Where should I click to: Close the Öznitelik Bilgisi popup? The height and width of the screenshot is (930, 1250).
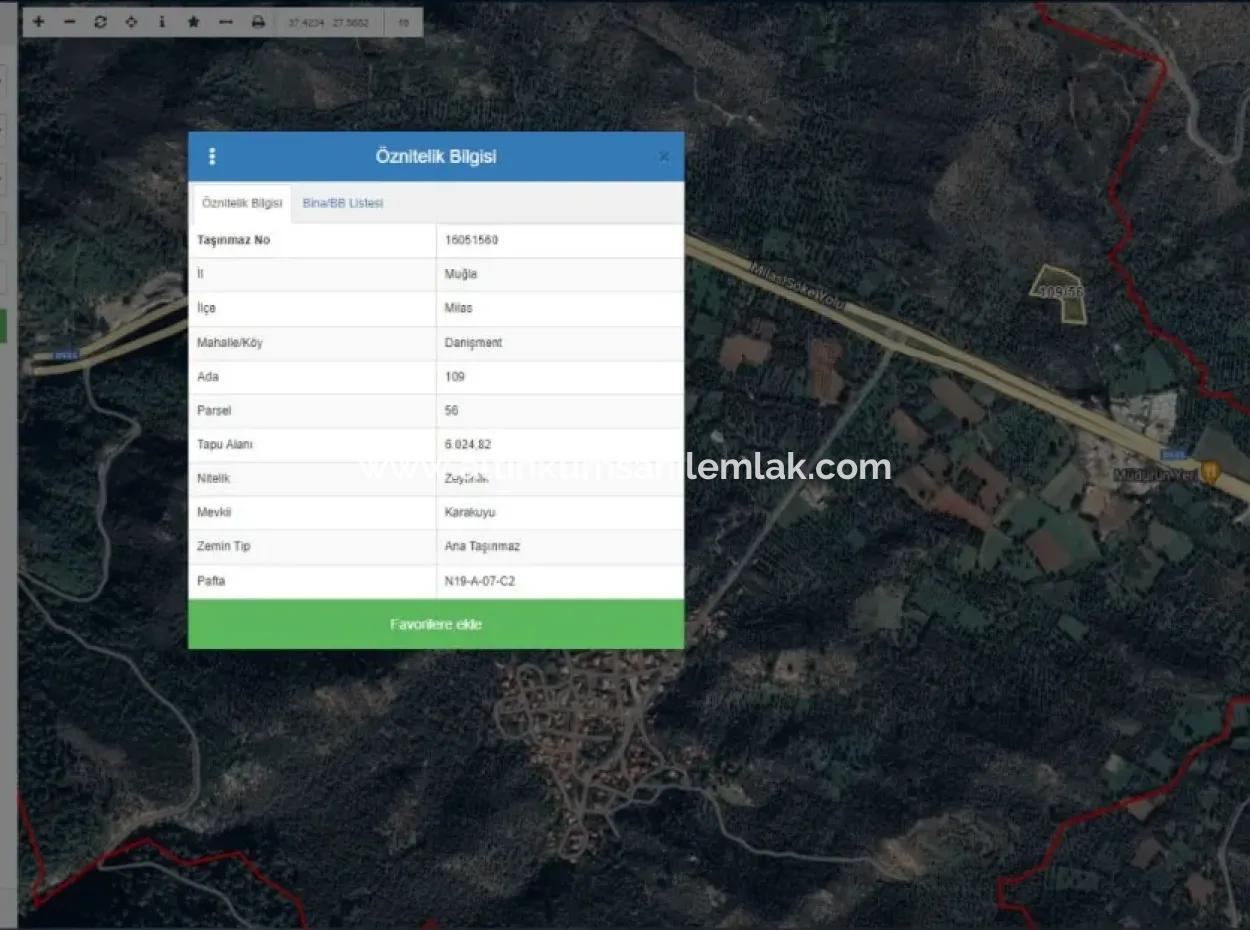pyautogui.click(x=664, y=156)
